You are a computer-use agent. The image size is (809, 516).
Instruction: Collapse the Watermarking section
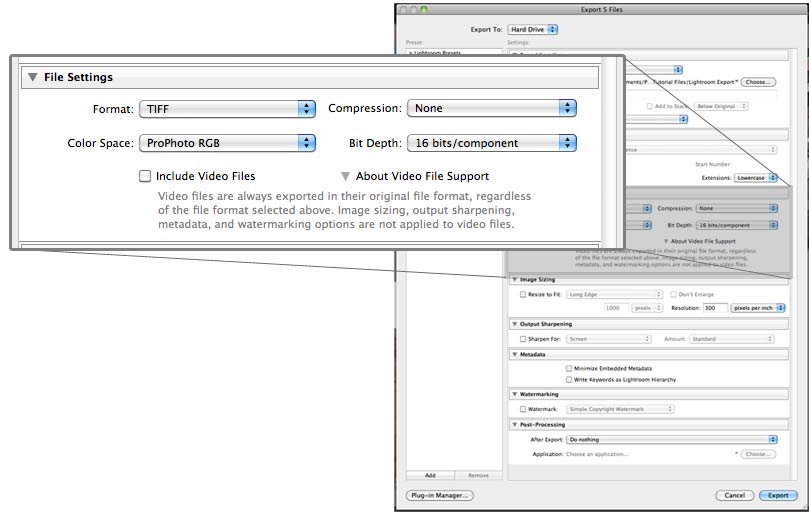[514, 394]
